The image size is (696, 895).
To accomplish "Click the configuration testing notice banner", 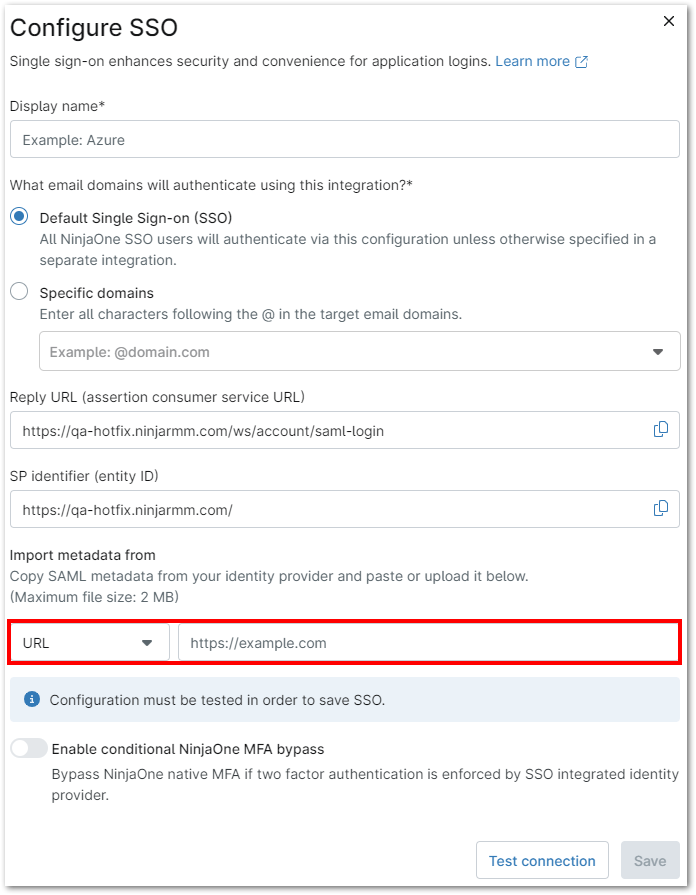I will pos(348,699).
